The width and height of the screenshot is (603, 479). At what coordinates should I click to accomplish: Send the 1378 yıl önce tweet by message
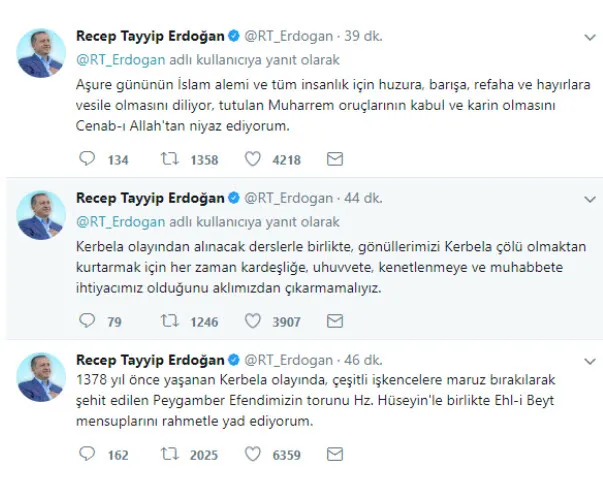click(335, 454)
